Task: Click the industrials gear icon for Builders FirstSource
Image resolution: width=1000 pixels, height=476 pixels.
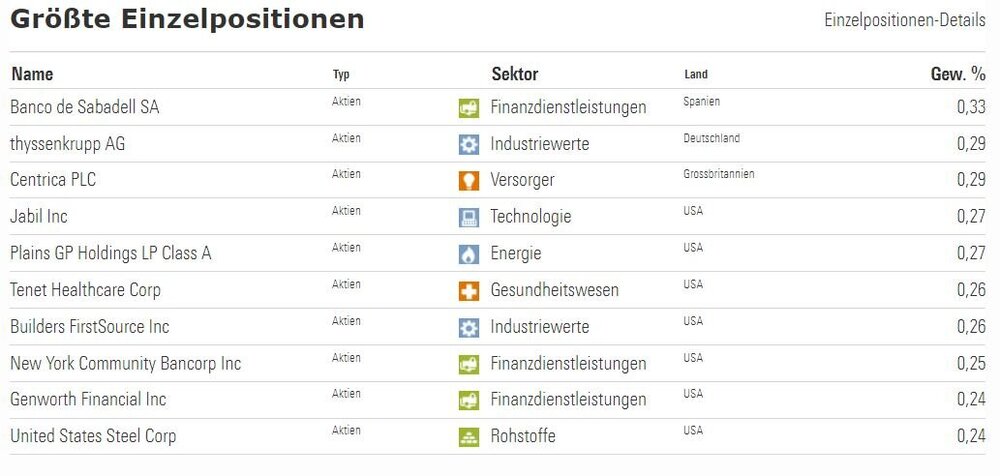Action: 468,327
